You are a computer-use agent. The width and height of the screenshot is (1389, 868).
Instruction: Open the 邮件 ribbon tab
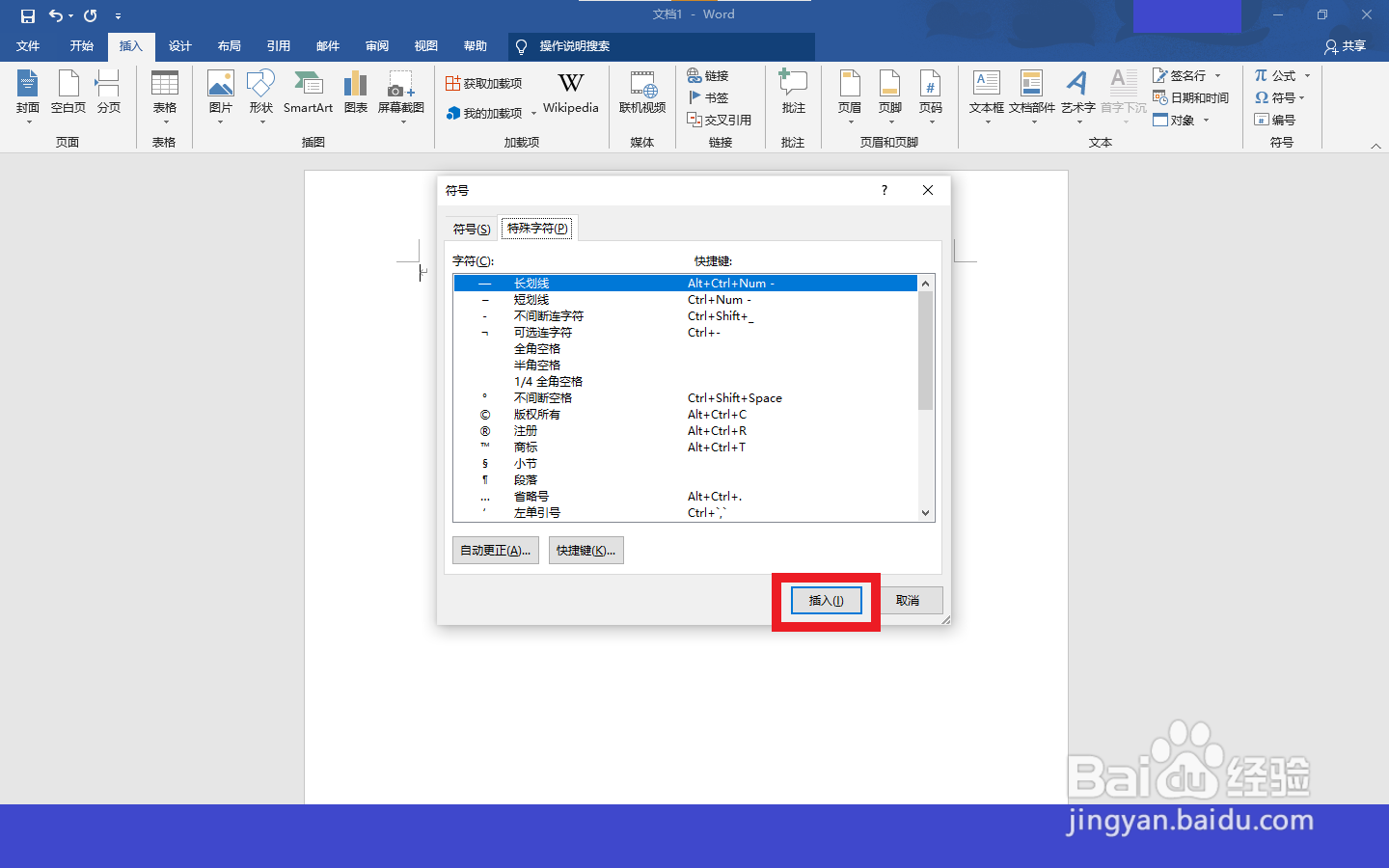327,45
